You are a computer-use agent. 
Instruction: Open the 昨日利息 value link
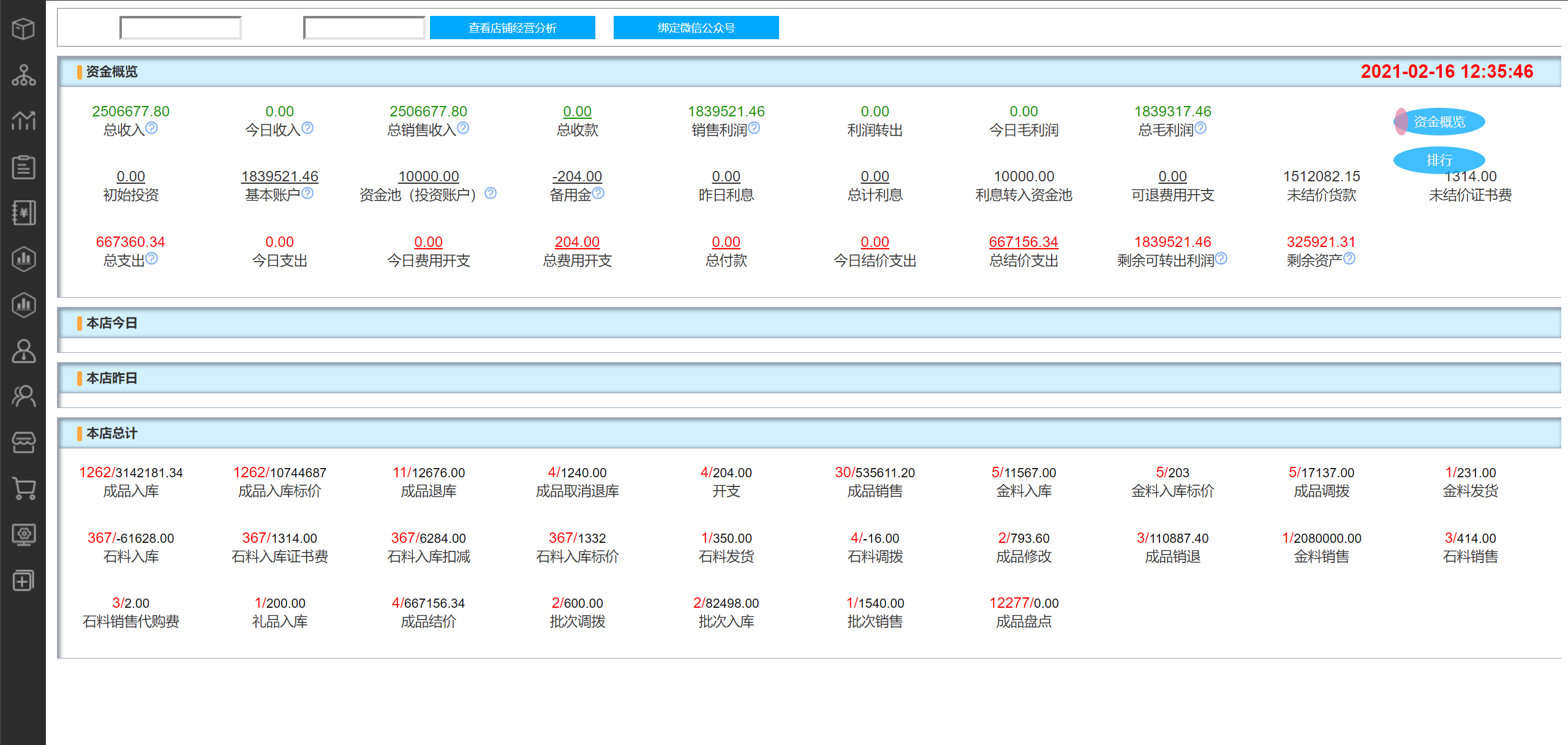(726, 176)
